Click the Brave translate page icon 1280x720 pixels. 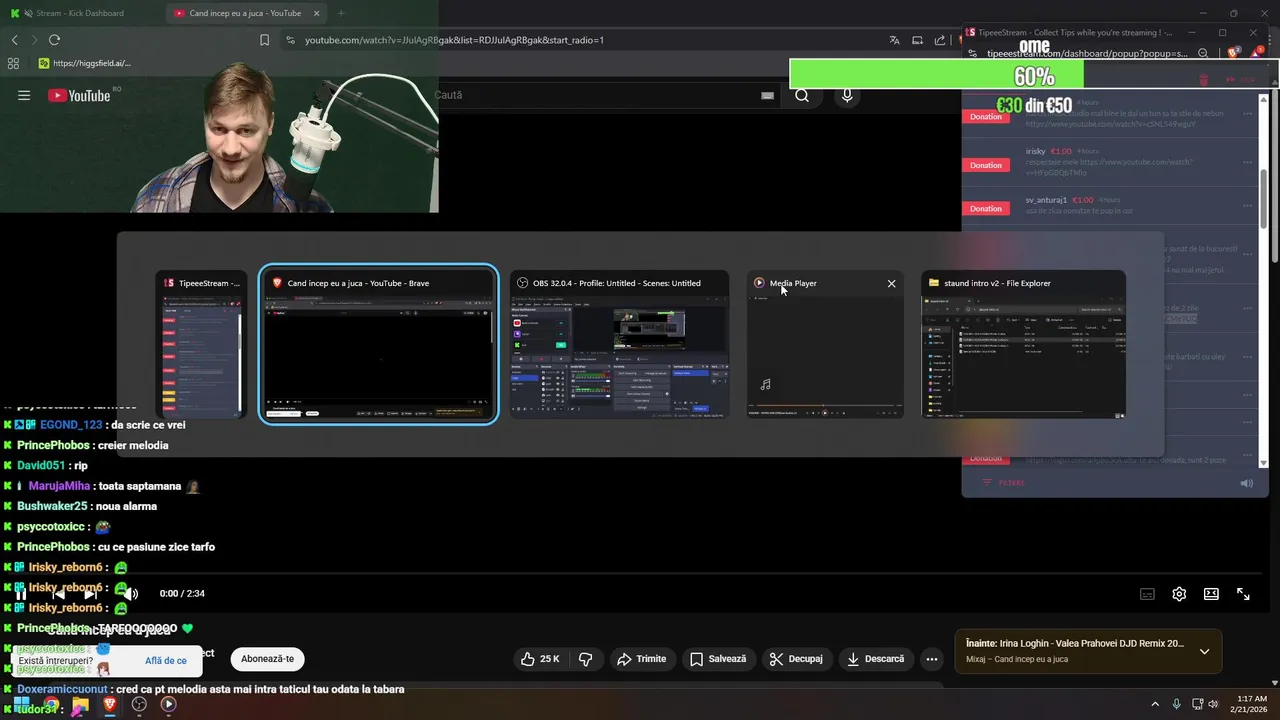coord(894,40)
